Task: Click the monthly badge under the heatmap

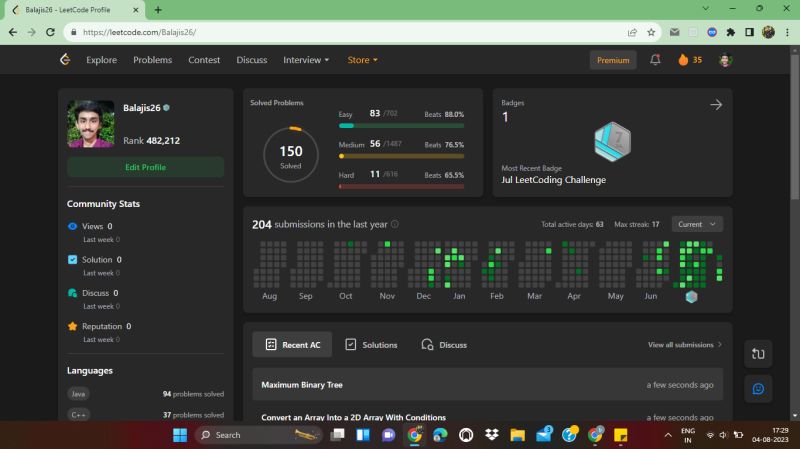Action: [x=691, y=296]
